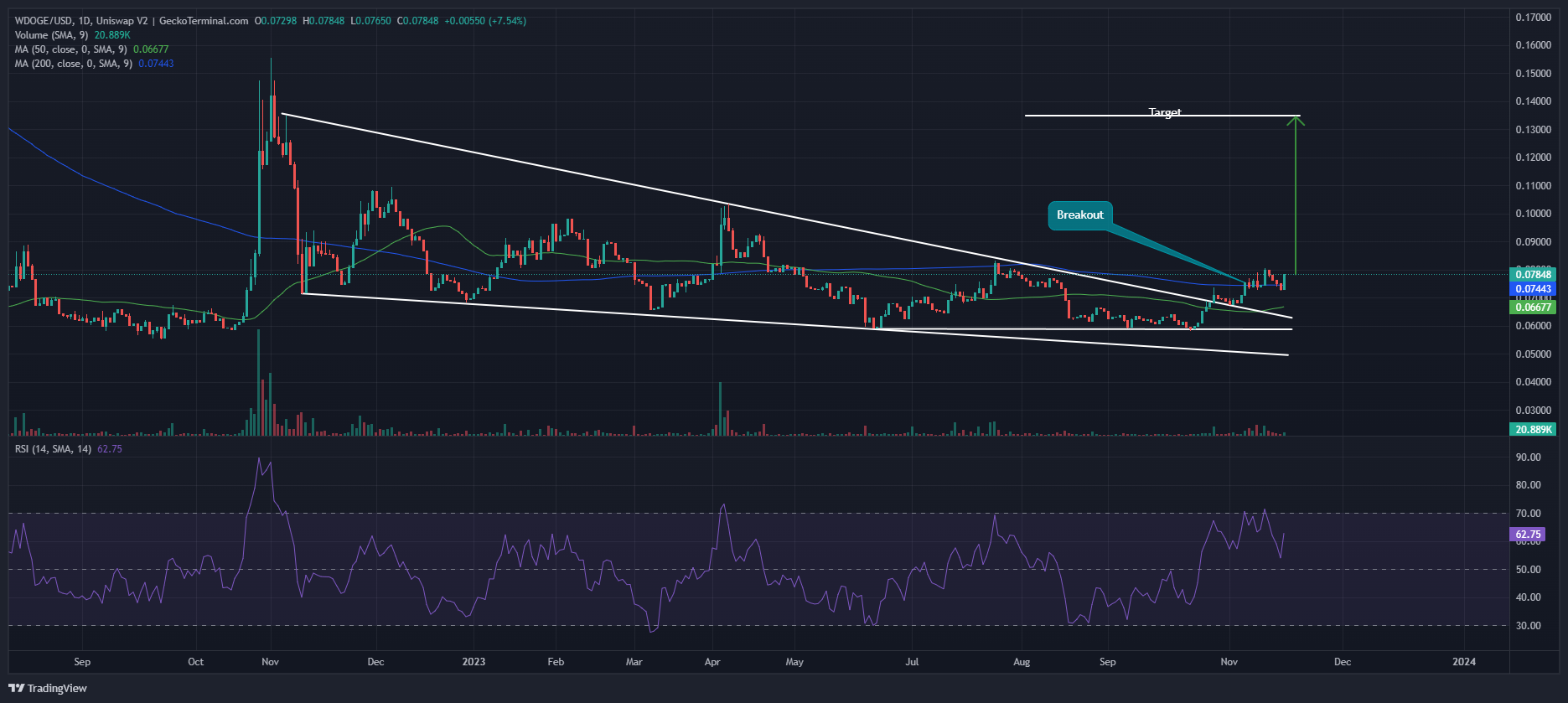
Task: Click the +0.00550 (+7.54%) change text
Action: tap(486, 21)
